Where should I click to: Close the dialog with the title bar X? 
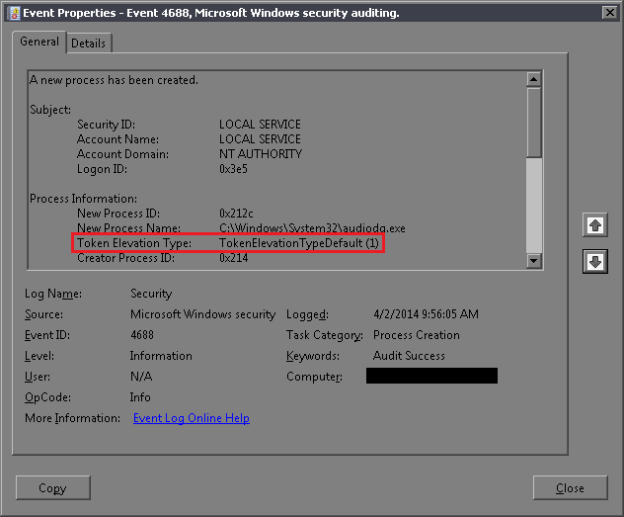tap(608, 12)
